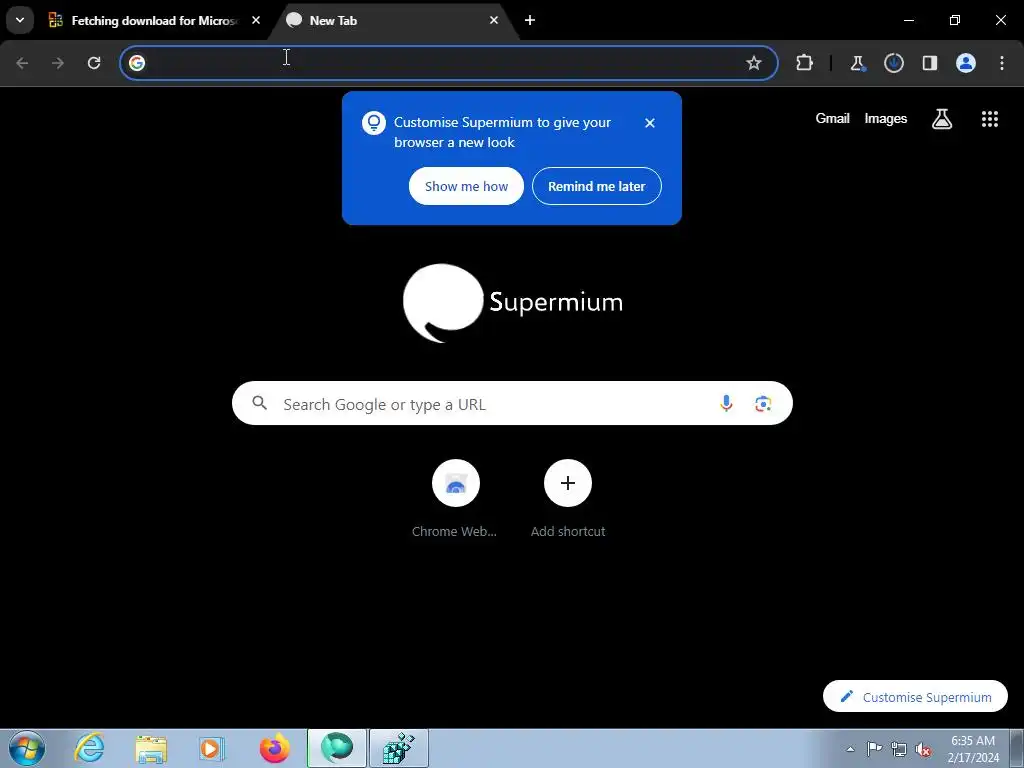Open Search Labs flask icon on the page
1024x768 pixels.
coord(942,119)
